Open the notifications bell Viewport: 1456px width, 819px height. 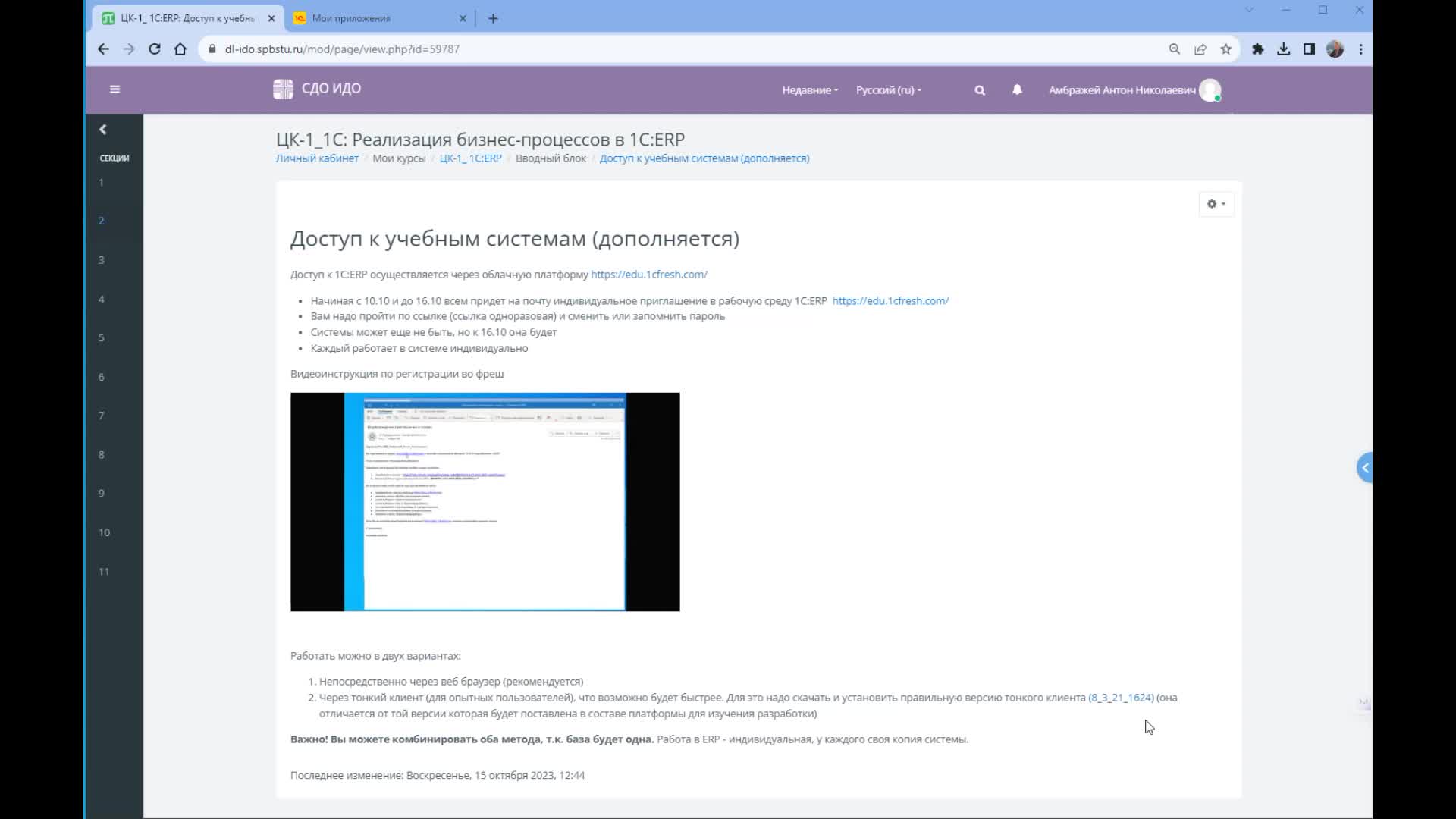click(1018, 89)
